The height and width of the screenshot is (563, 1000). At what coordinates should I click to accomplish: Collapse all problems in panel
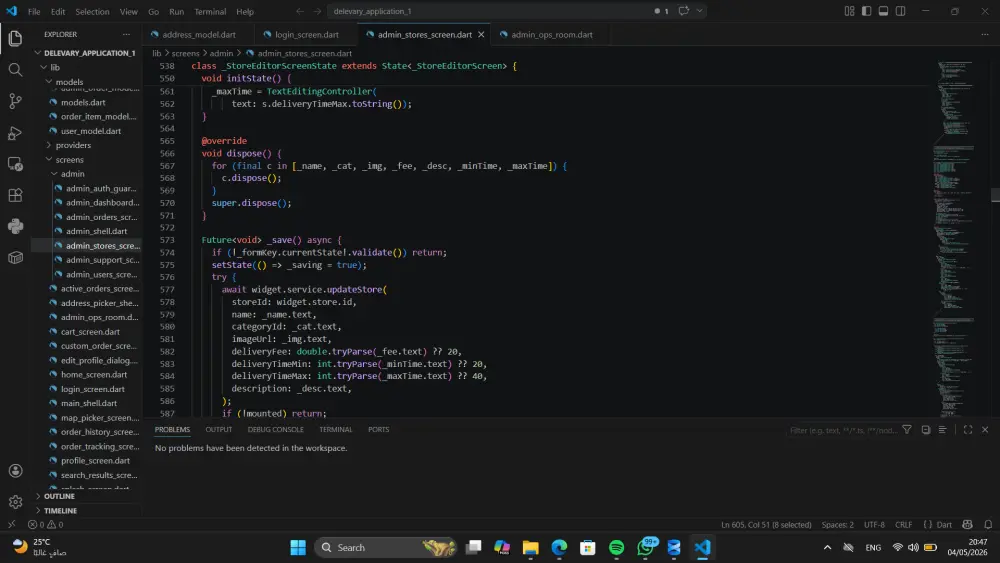[926, 430]
